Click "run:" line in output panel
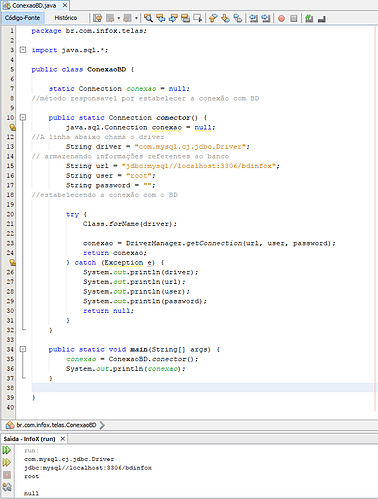Viewport: 378px width, 499px height. click(31, 451)
